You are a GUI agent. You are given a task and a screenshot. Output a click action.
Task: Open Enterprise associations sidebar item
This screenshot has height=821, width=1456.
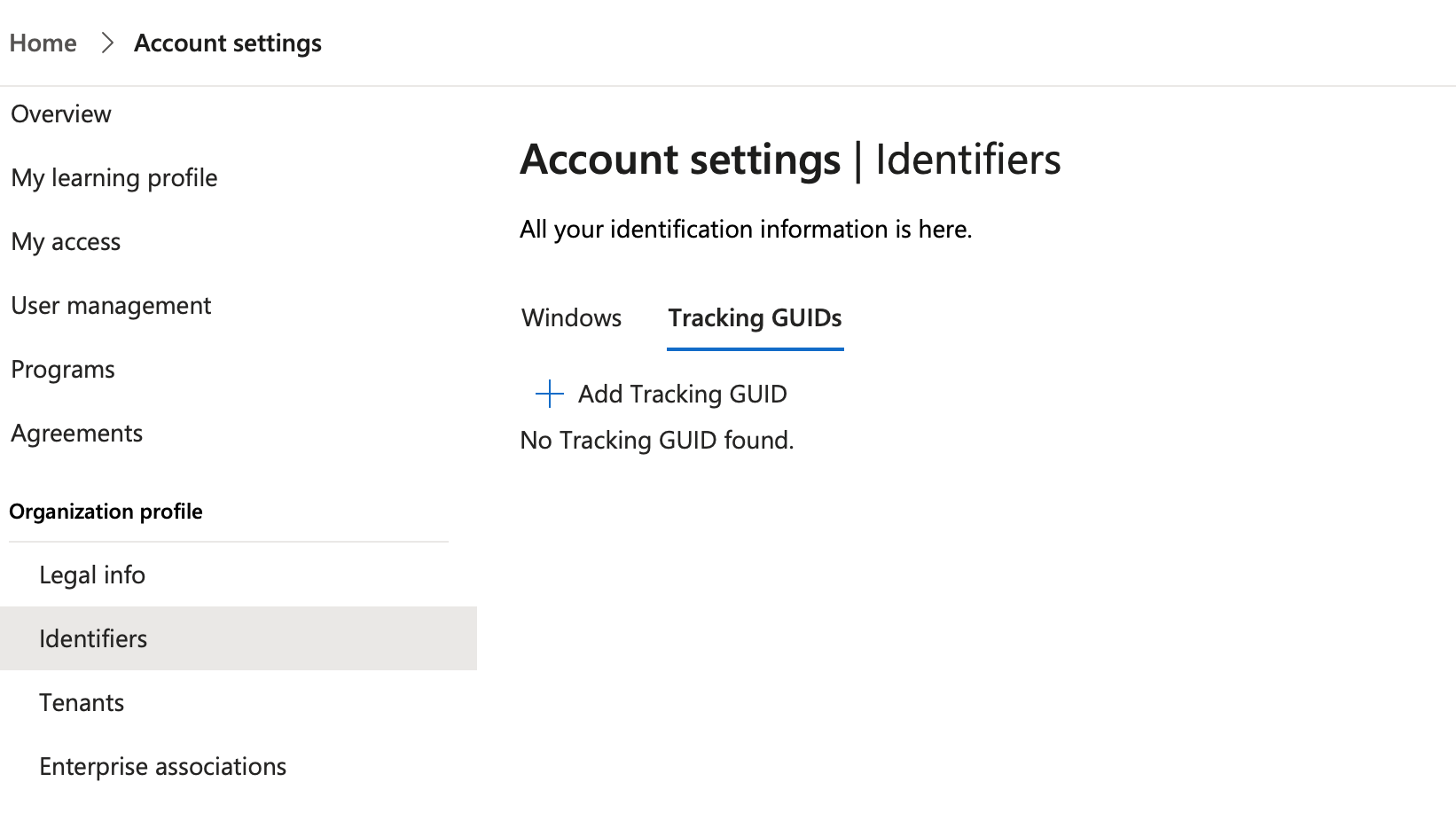(163, 767)
